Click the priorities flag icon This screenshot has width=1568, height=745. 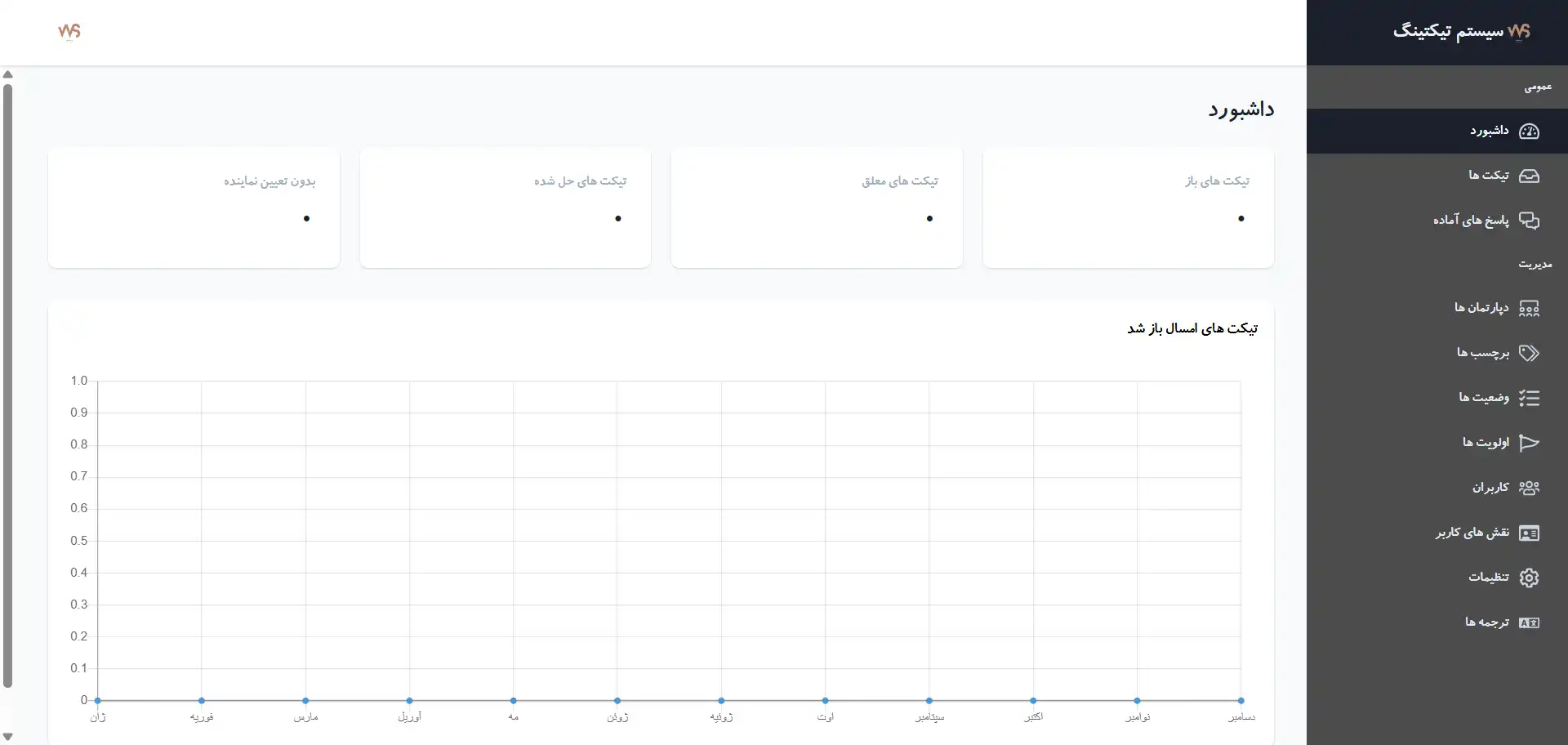click(1529, 443)
